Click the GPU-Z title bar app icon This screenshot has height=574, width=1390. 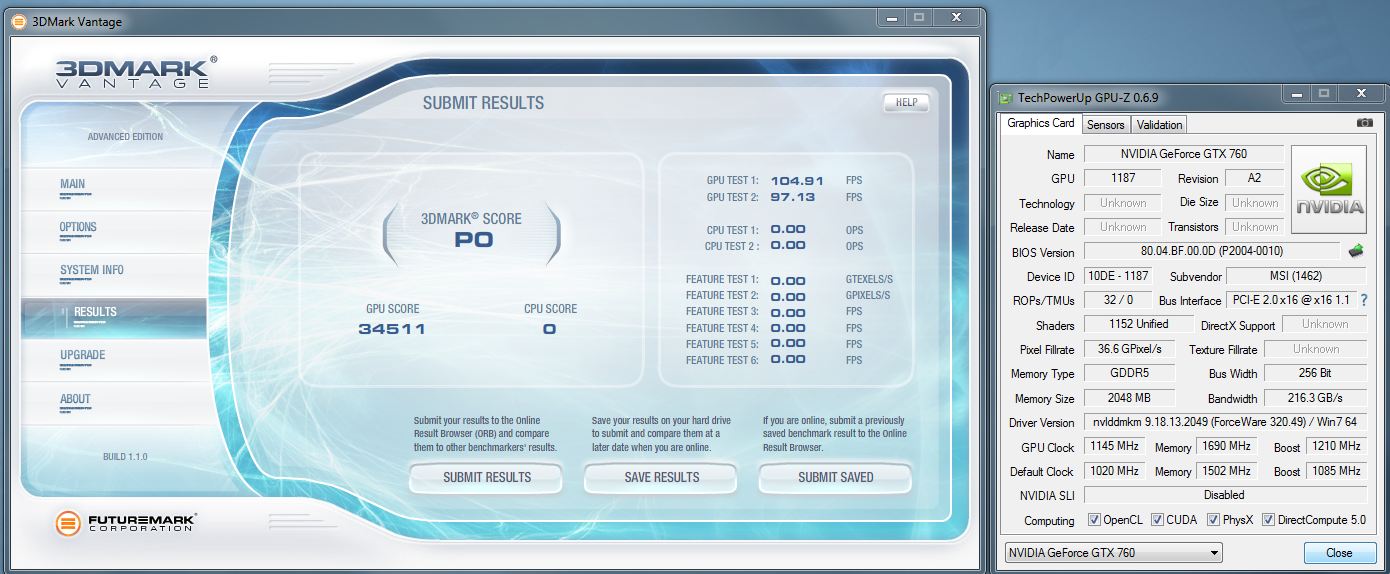[x=1006, y=97]
